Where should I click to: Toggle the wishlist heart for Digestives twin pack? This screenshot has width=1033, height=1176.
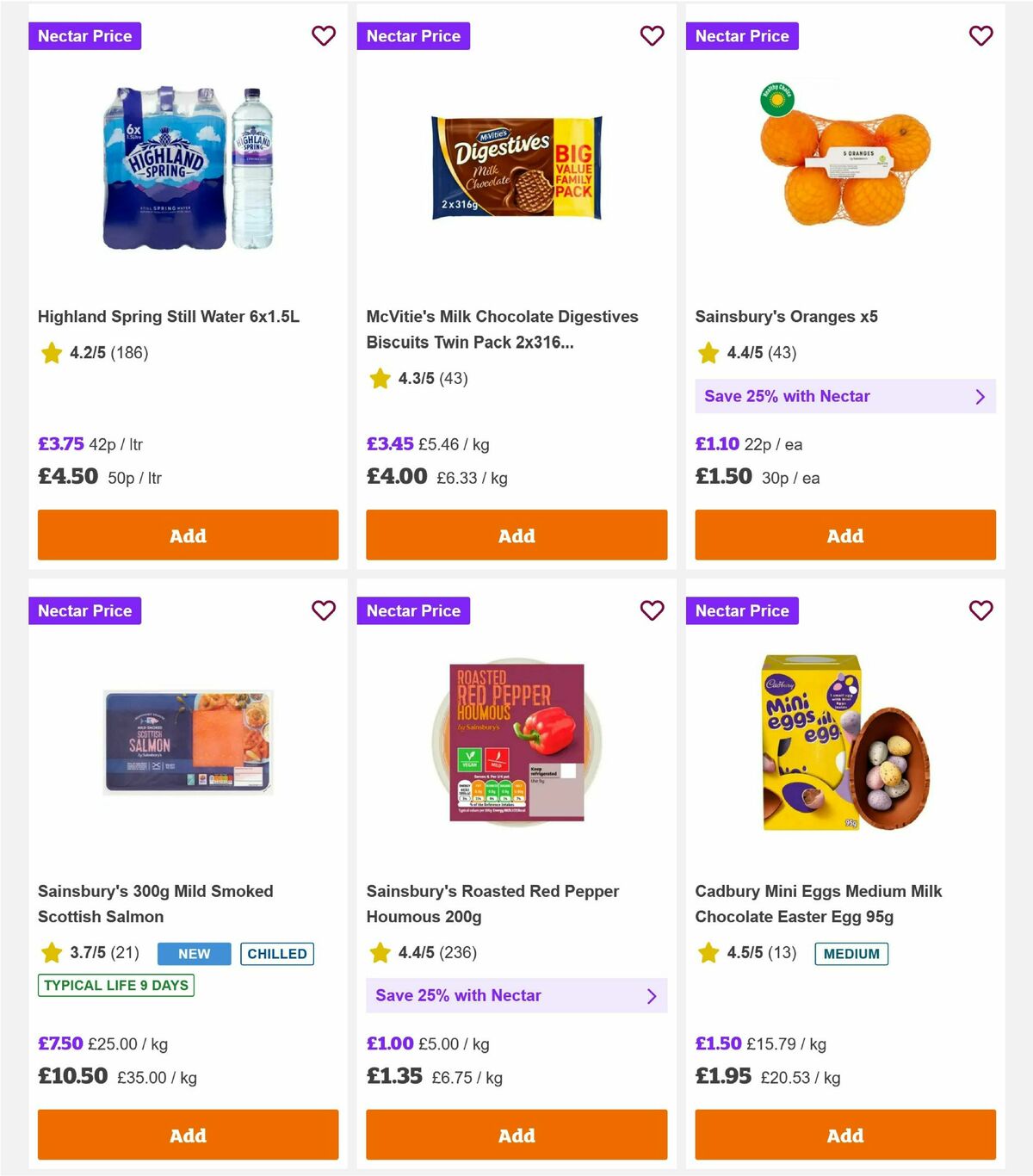(x=653, y=36)
